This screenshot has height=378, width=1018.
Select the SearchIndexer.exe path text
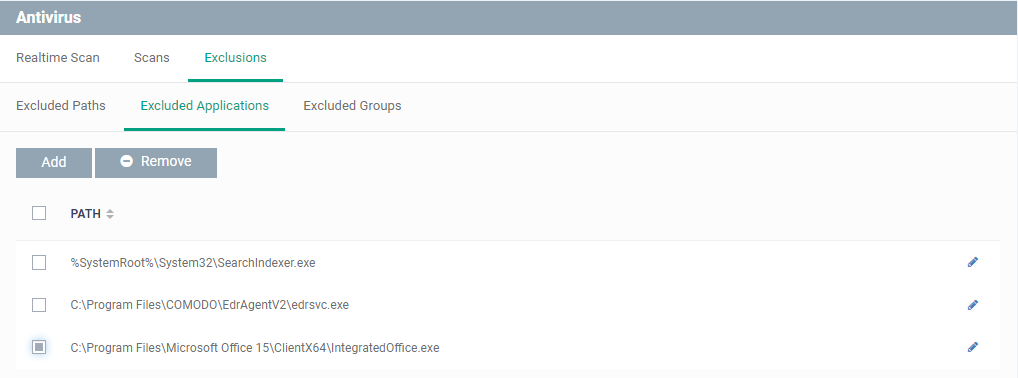[x=193, y=263]
